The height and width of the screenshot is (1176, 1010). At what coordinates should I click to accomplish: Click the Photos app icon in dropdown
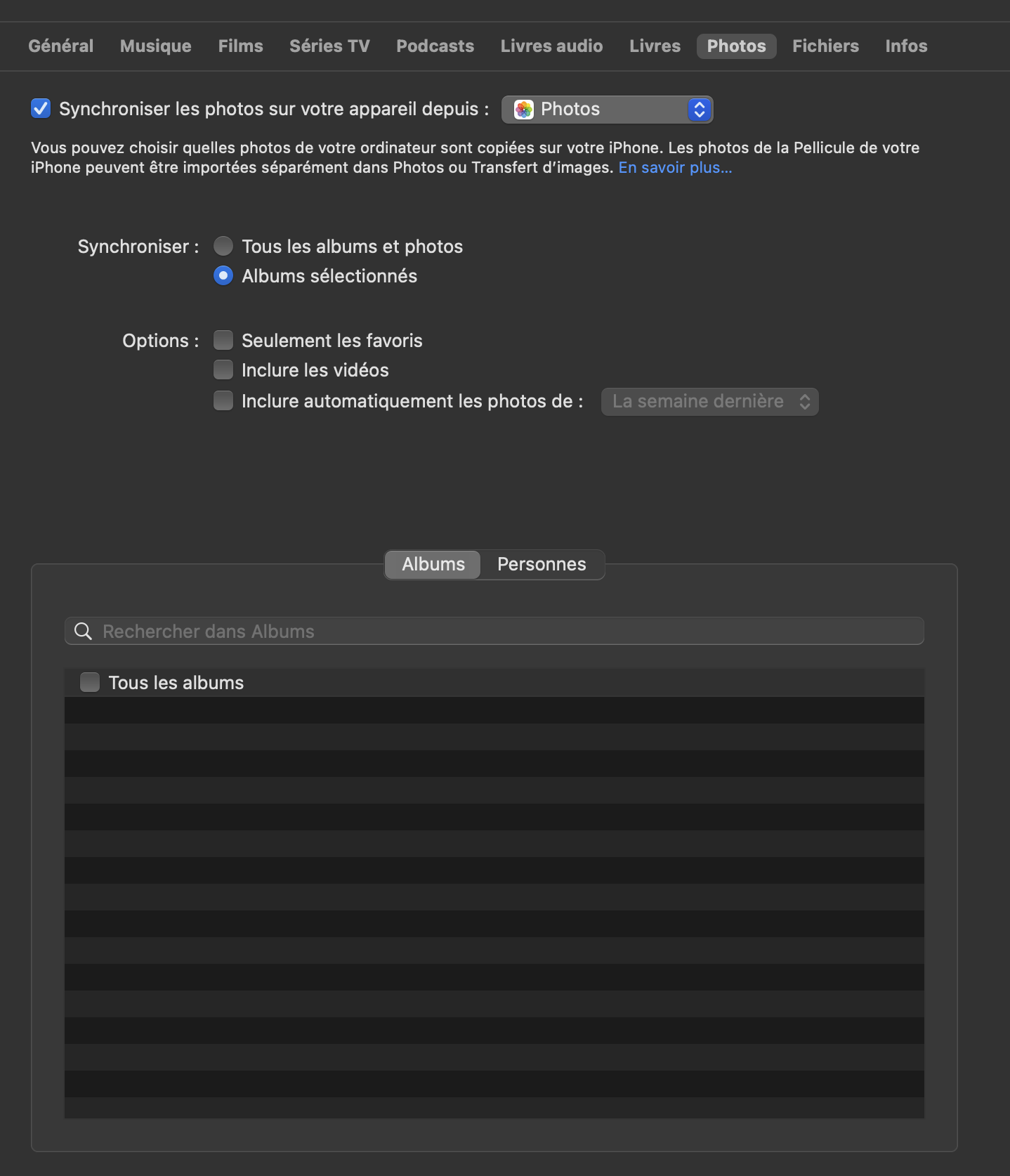tap(524, 110)
